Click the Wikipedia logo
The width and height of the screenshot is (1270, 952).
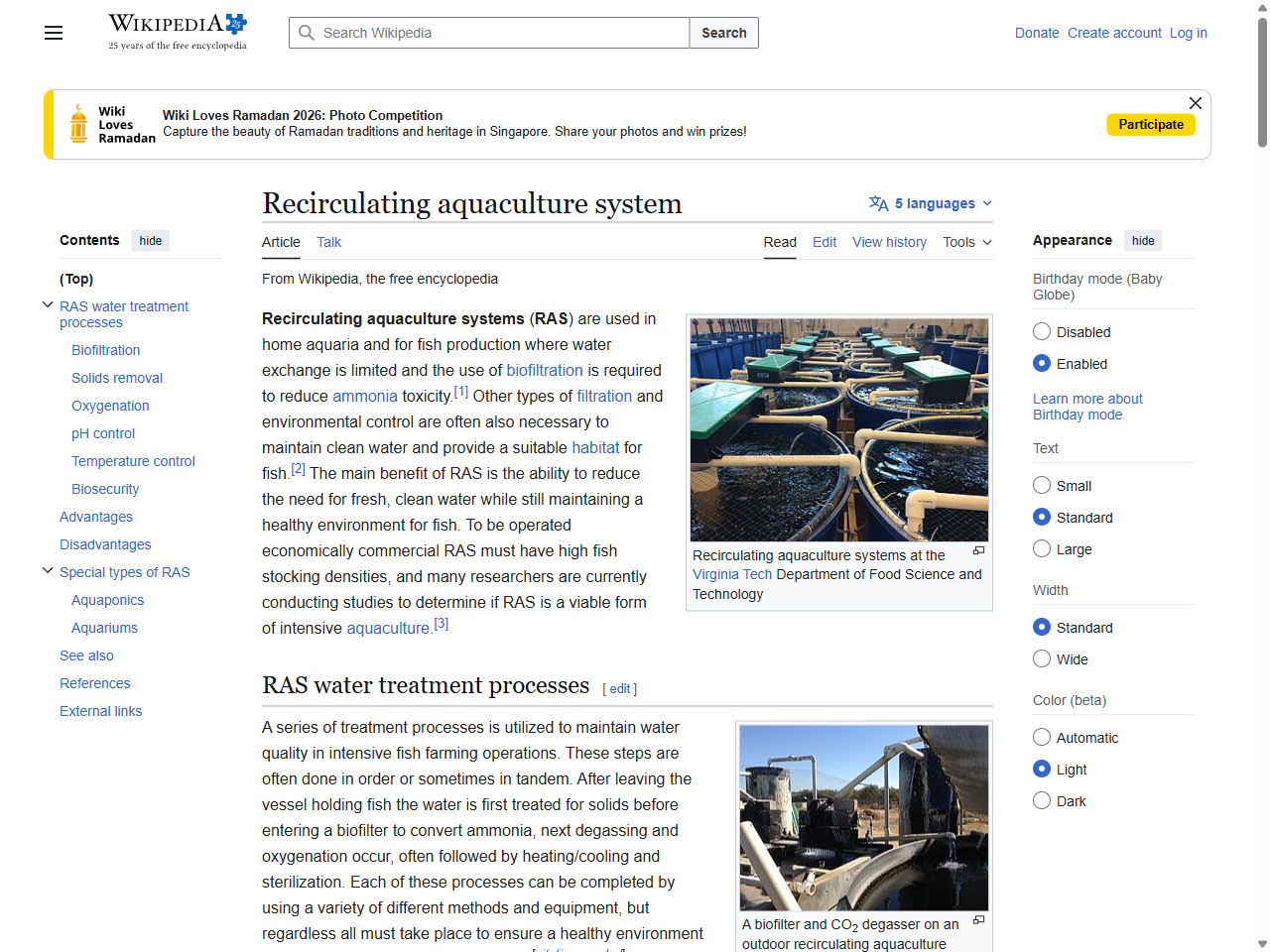178,32
